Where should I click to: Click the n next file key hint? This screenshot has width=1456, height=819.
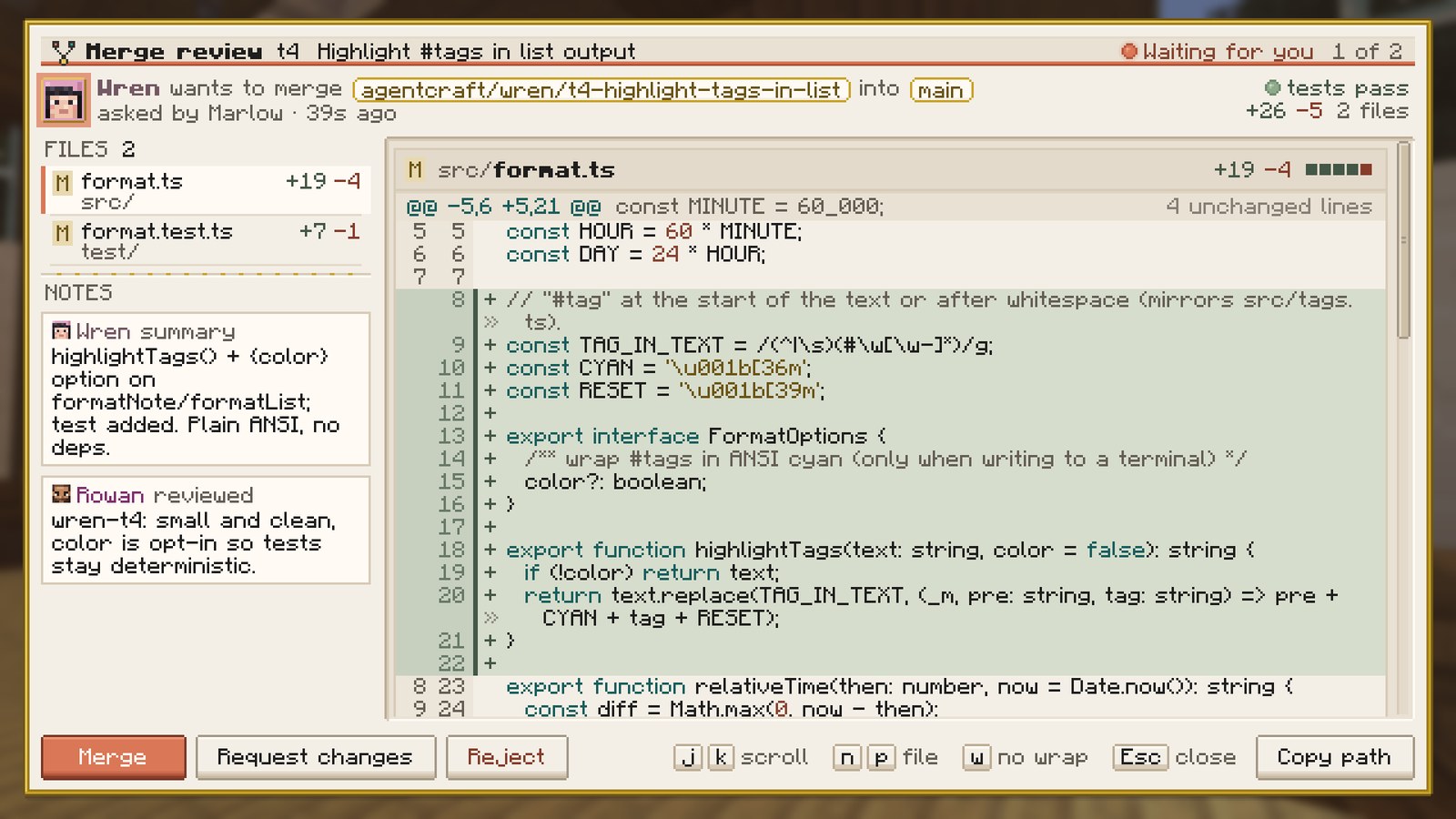[x=846, y=757]
